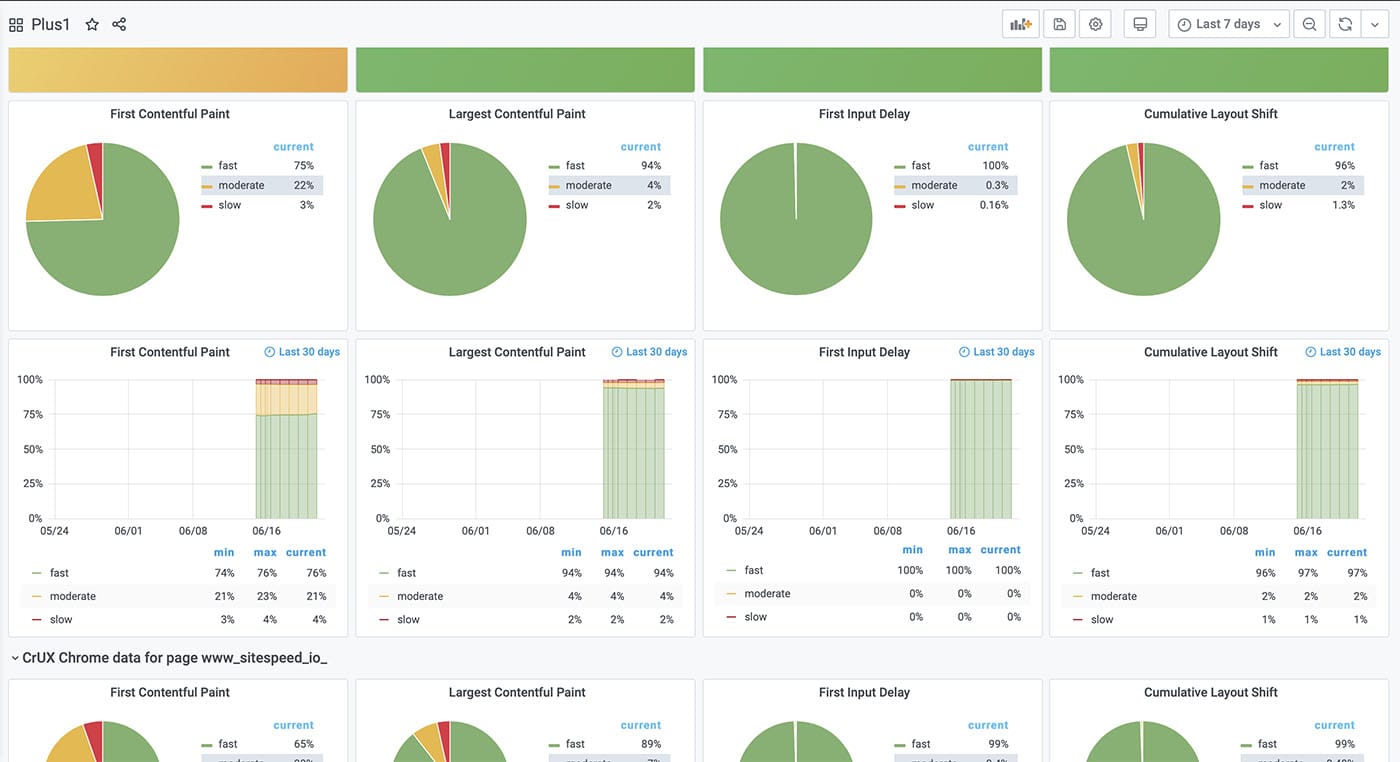Open dashboard settings gear
Image resolution: width=1400 pixels, height=762 pixels.
1095,24
